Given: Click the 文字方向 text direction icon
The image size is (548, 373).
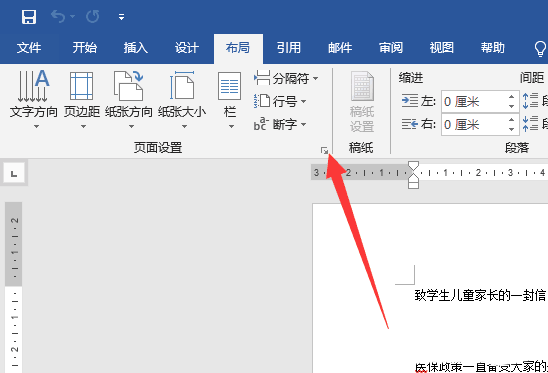Looking at the screenshot, I should point(34,86).
